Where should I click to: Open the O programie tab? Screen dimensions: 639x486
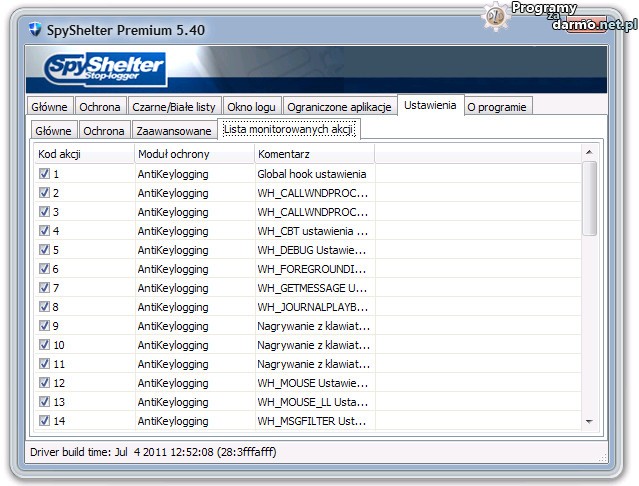click(498, 106)
